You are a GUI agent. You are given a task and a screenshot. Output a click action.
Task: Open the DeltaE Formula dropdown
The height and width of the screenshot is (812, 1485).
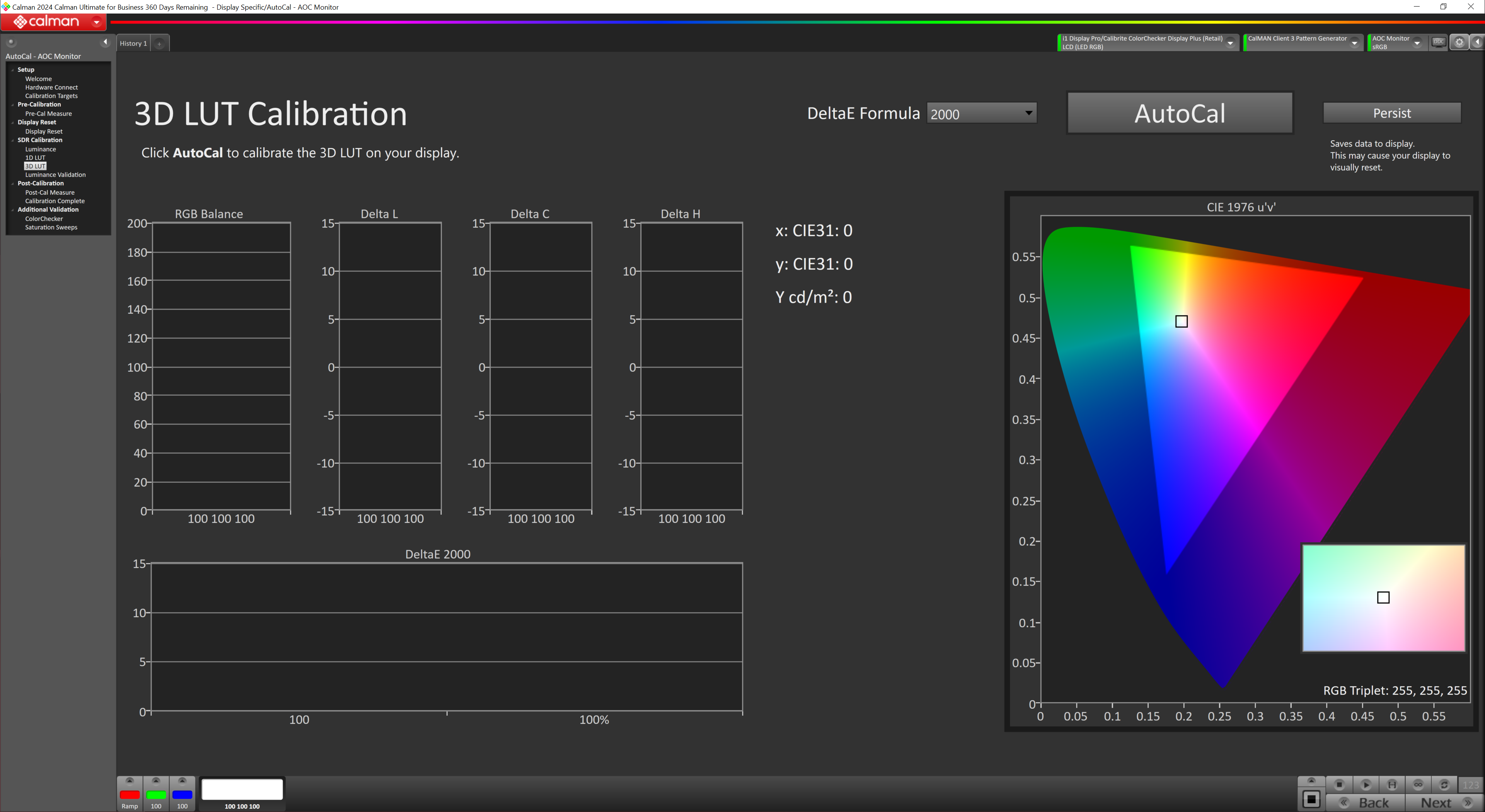click(981, 114)
